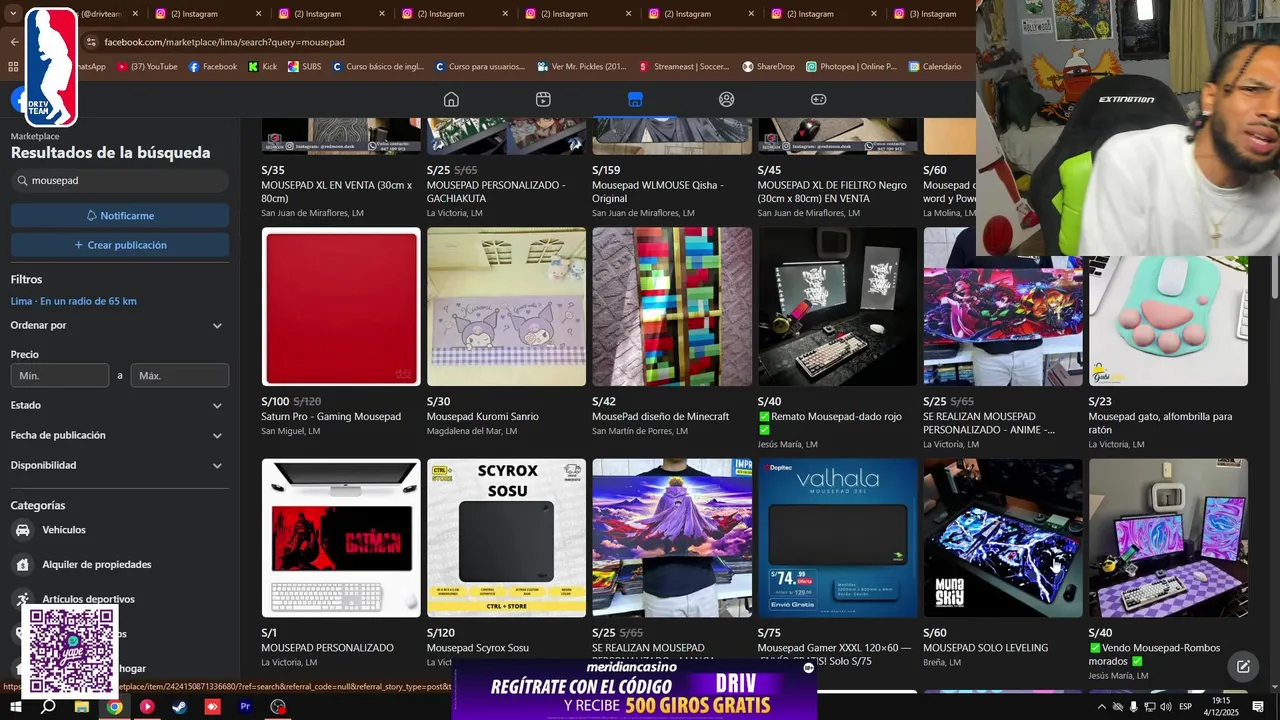
Task: Open the Windows notification center icon
Action: click(1258, 707)
